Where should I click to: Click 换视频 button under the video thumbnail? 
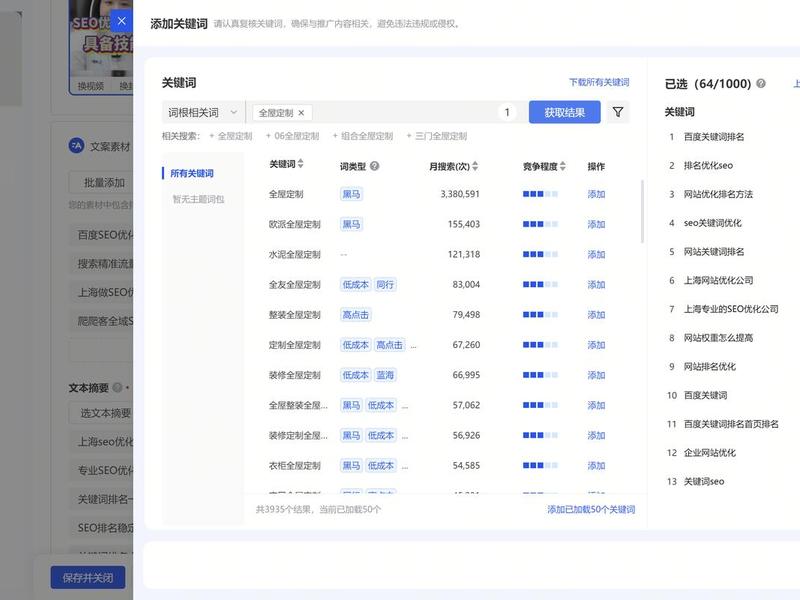90,86
